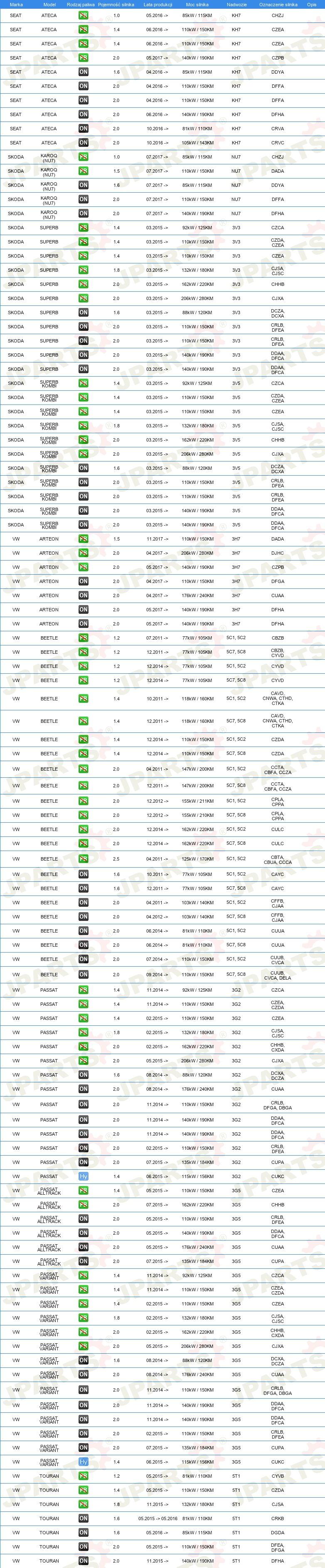Click the Oznaczenie silnika column header
The width and height of the screenshot is (325, 1568).
point(278,4)
